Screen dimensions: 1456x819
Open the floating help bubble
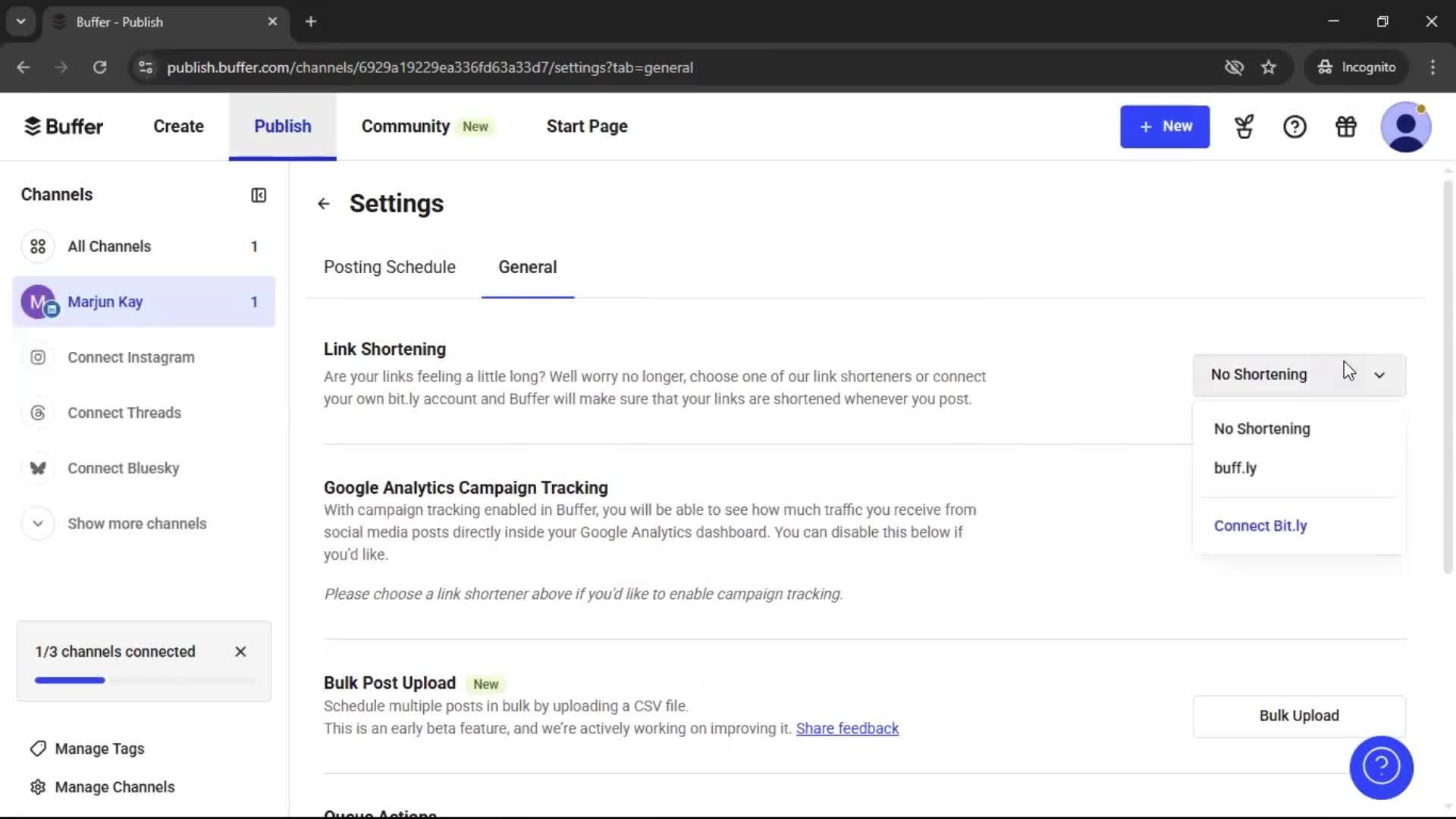(x=1380, y=767)
